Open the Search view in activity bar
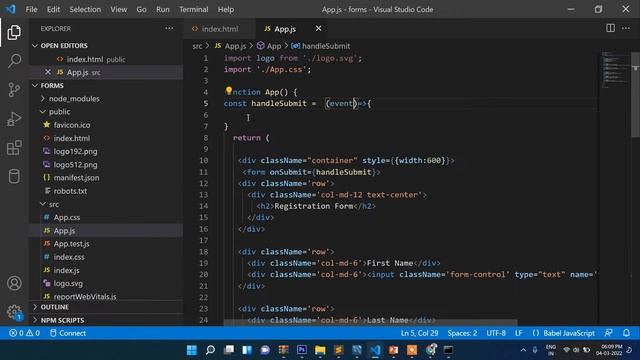640x360 pixels. 14,61
